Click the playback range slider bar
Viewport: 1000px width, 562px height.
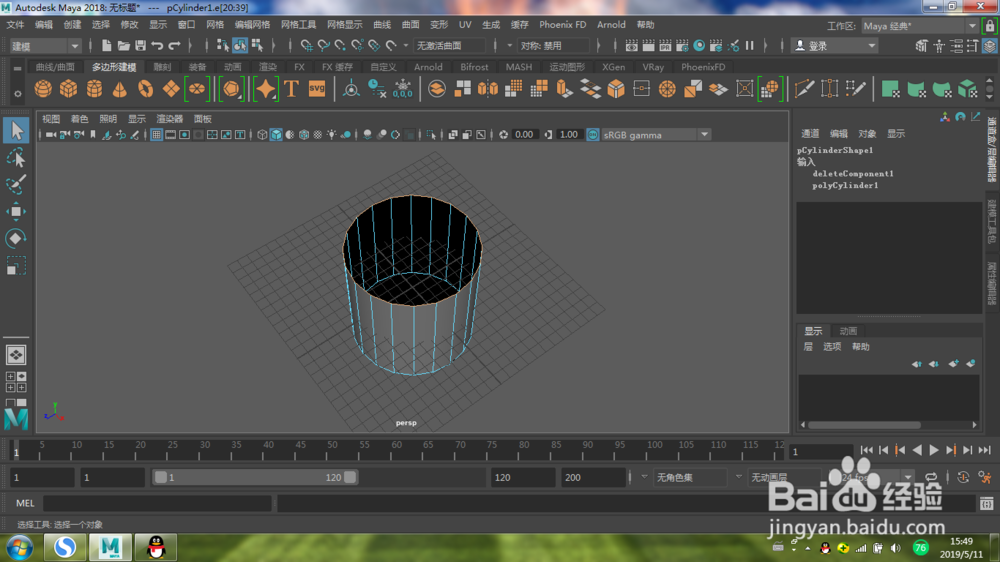point(255,477)
